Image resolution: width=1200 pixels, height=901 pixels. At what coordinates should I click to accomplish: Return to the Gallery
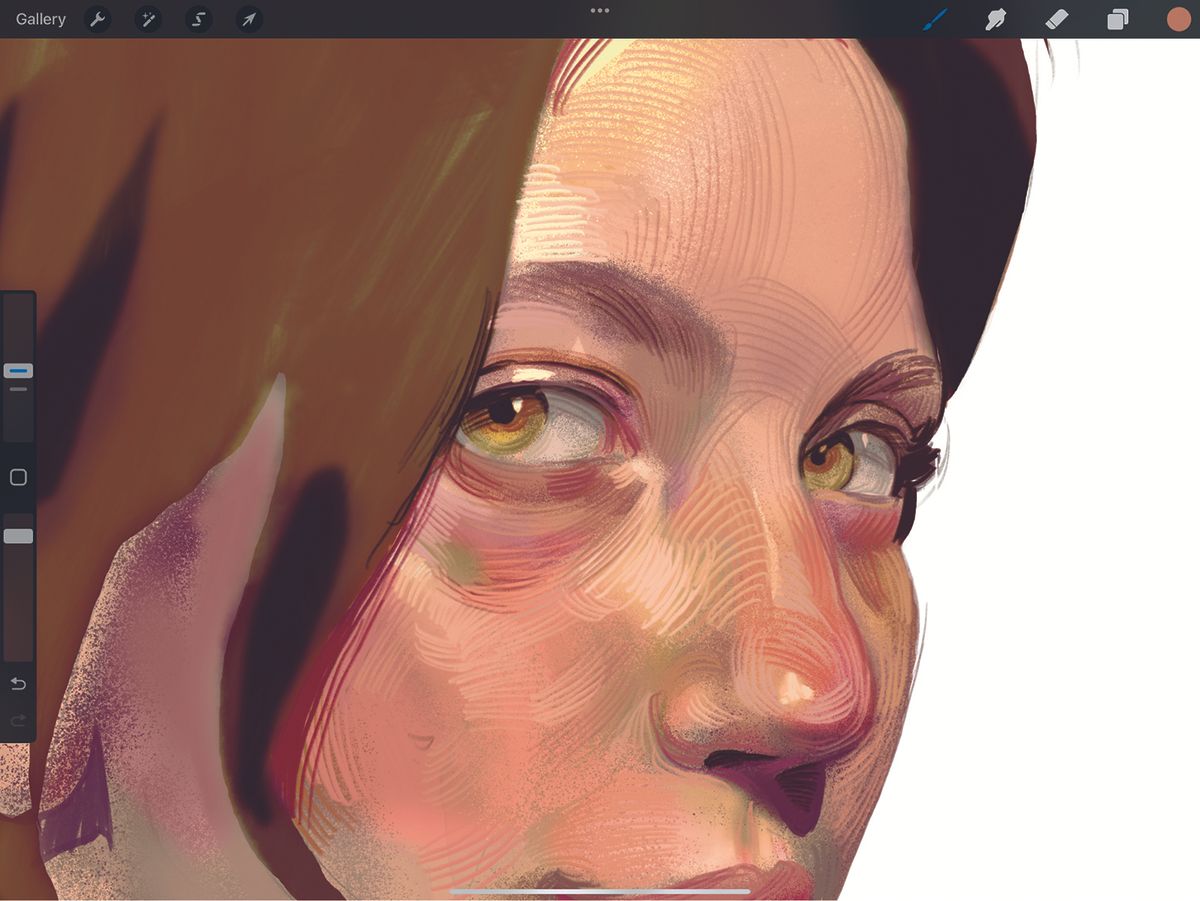[x=40, y=18]
